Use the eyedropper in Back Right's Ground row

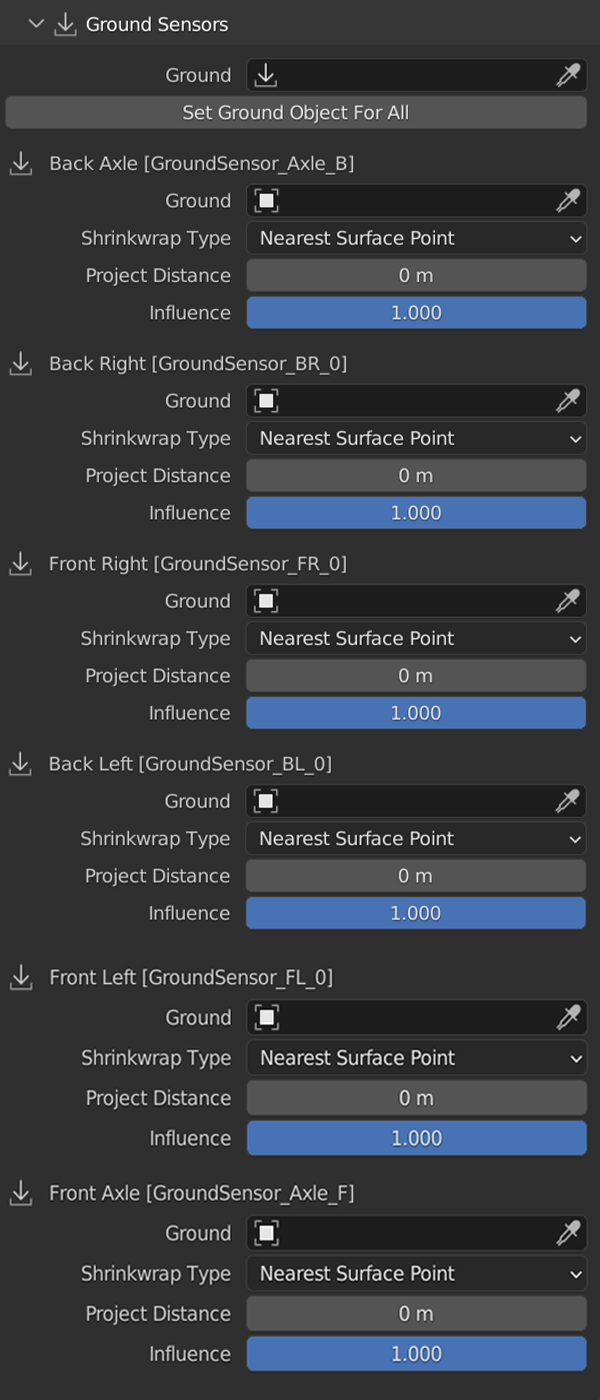point(568,400)
